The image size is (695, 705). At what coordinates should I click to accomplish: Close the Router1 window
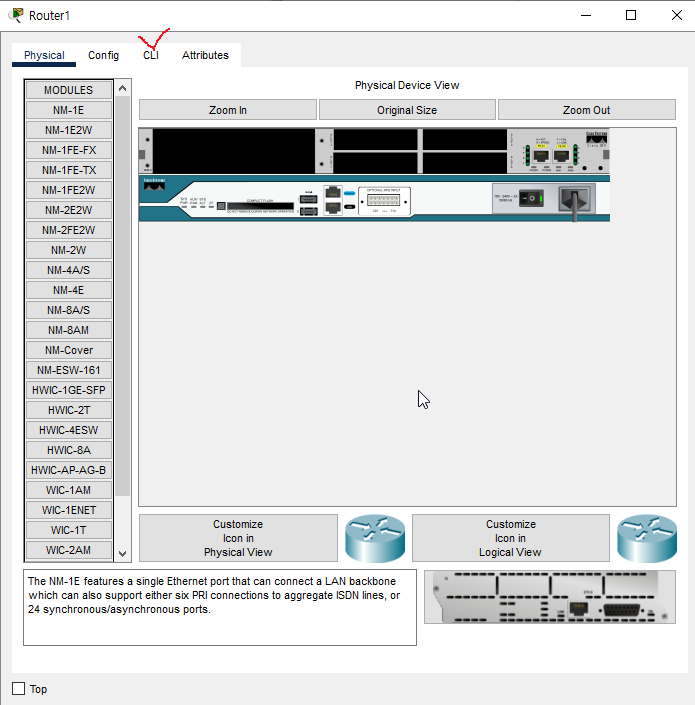click(x=677, y=15)
